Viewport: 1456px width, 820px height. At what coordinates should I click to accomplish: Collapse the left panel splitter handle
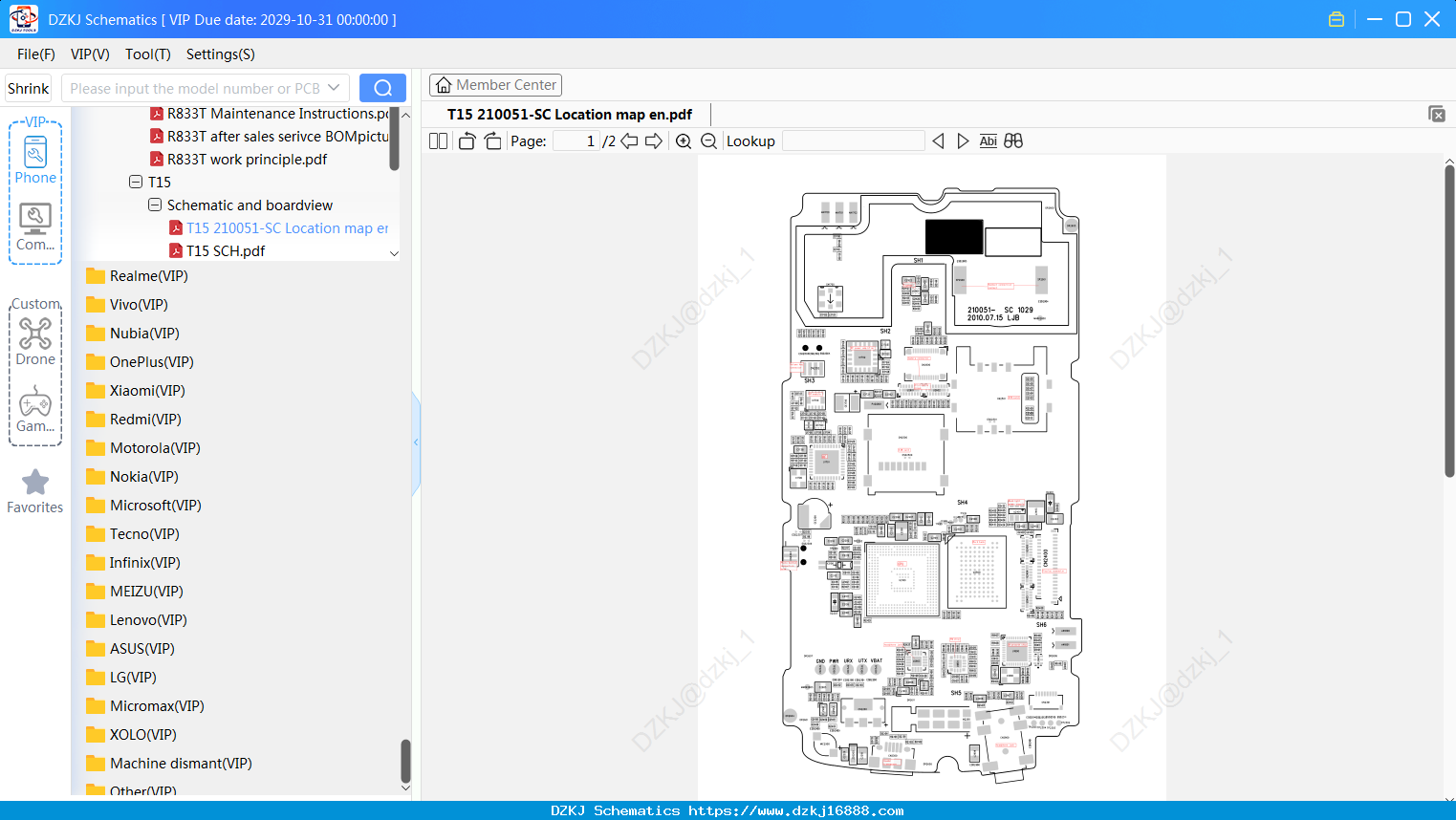point(416,442)
